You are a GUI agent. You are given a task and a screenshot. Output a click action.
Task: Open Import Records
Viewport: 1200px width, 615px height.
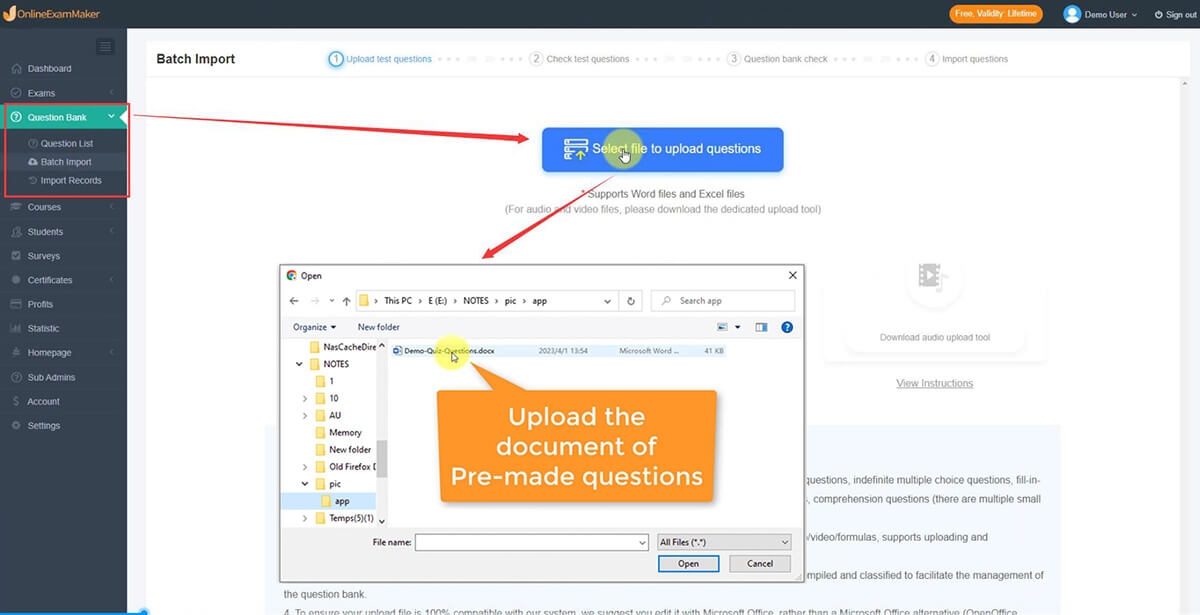(x=70, y=181)
